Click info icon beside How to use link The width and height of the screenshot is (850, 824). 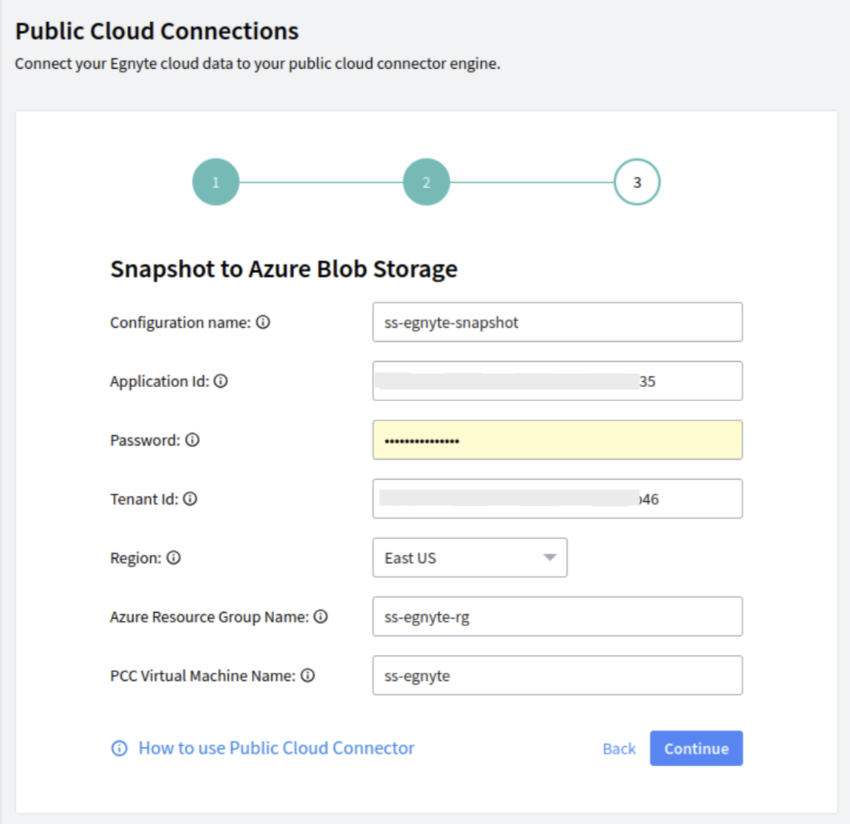pos(119,748)
